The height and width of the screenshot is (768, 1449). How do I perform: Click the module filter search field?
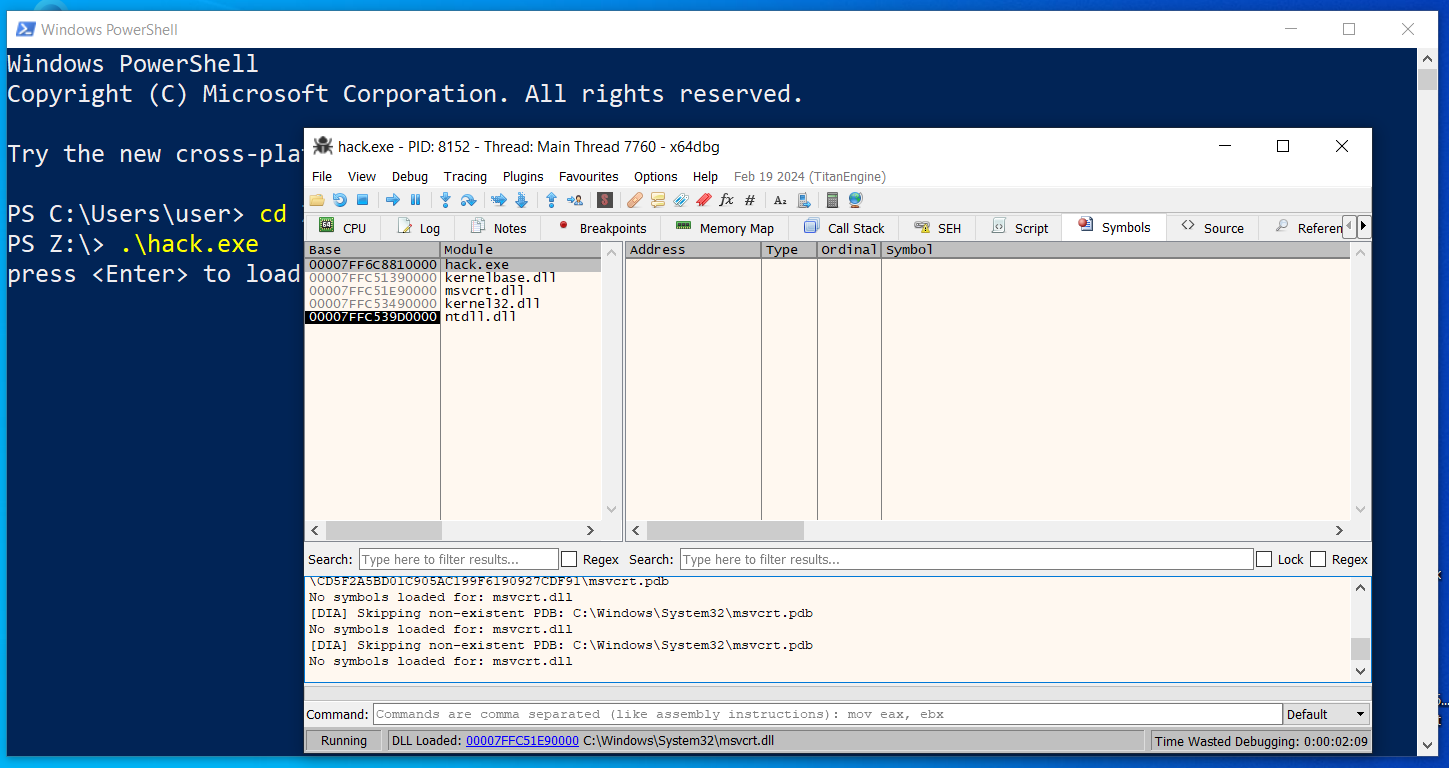point(458,559)
